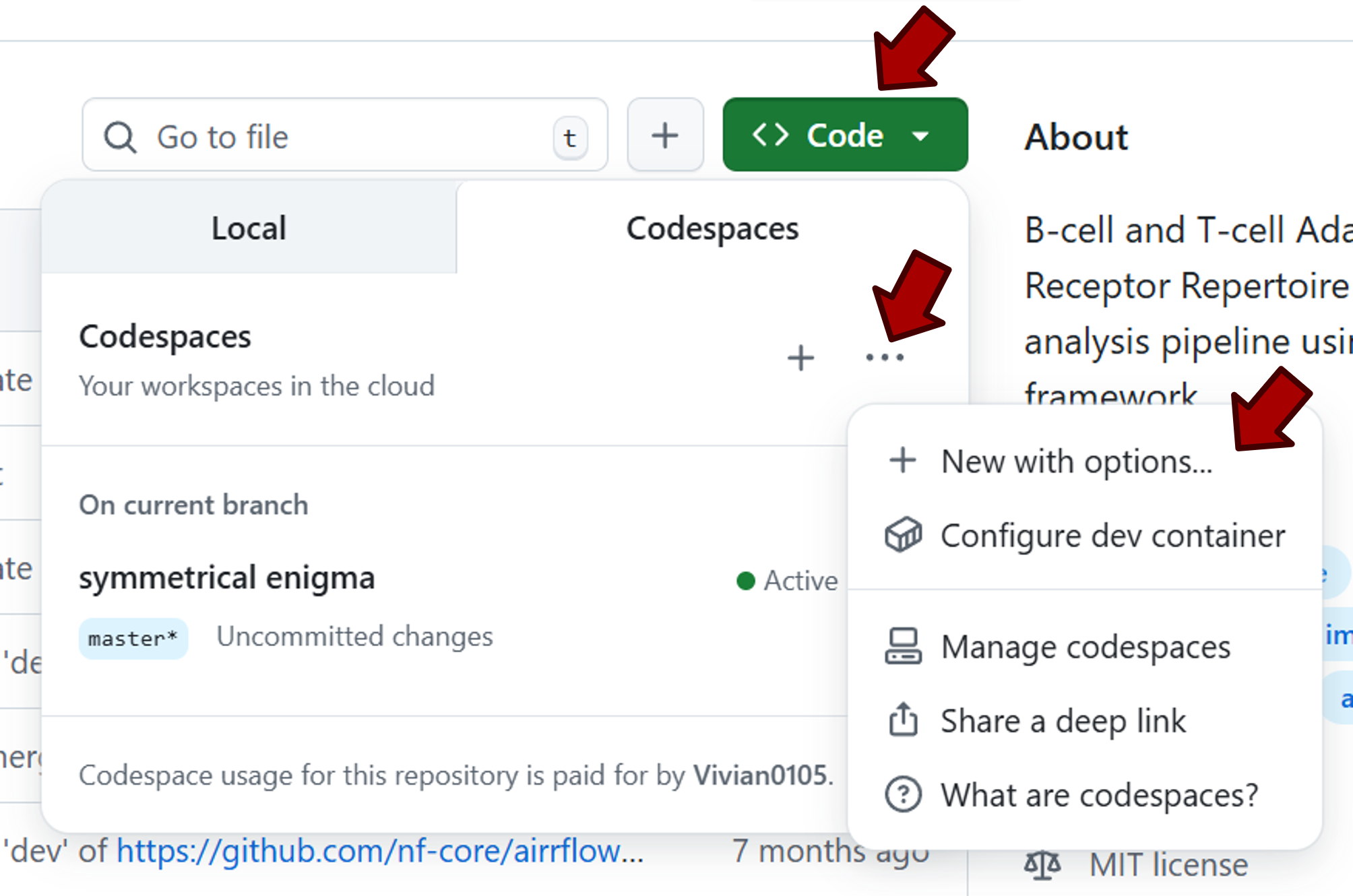This screenshot has width=1353, height=896.
Task: Click the master* branch label
Action: coord(133,638)
